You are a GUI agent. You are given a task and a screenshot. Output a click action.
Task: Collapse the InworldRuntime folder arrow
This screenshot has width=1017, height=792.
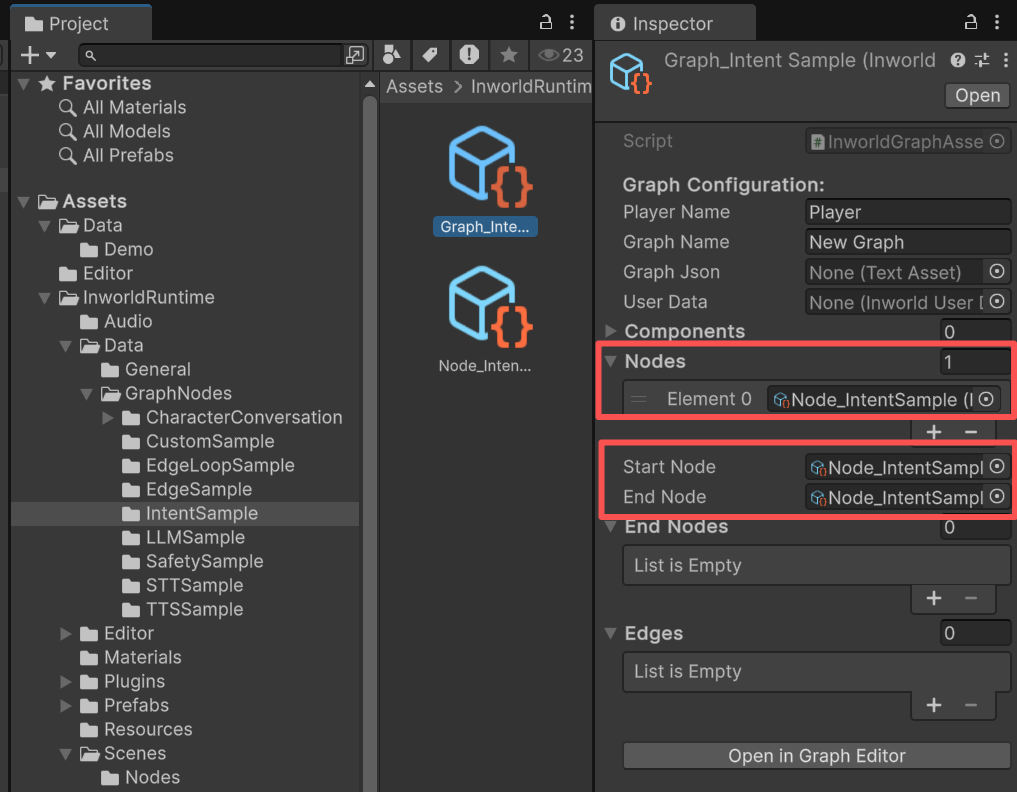click(45, 298)
